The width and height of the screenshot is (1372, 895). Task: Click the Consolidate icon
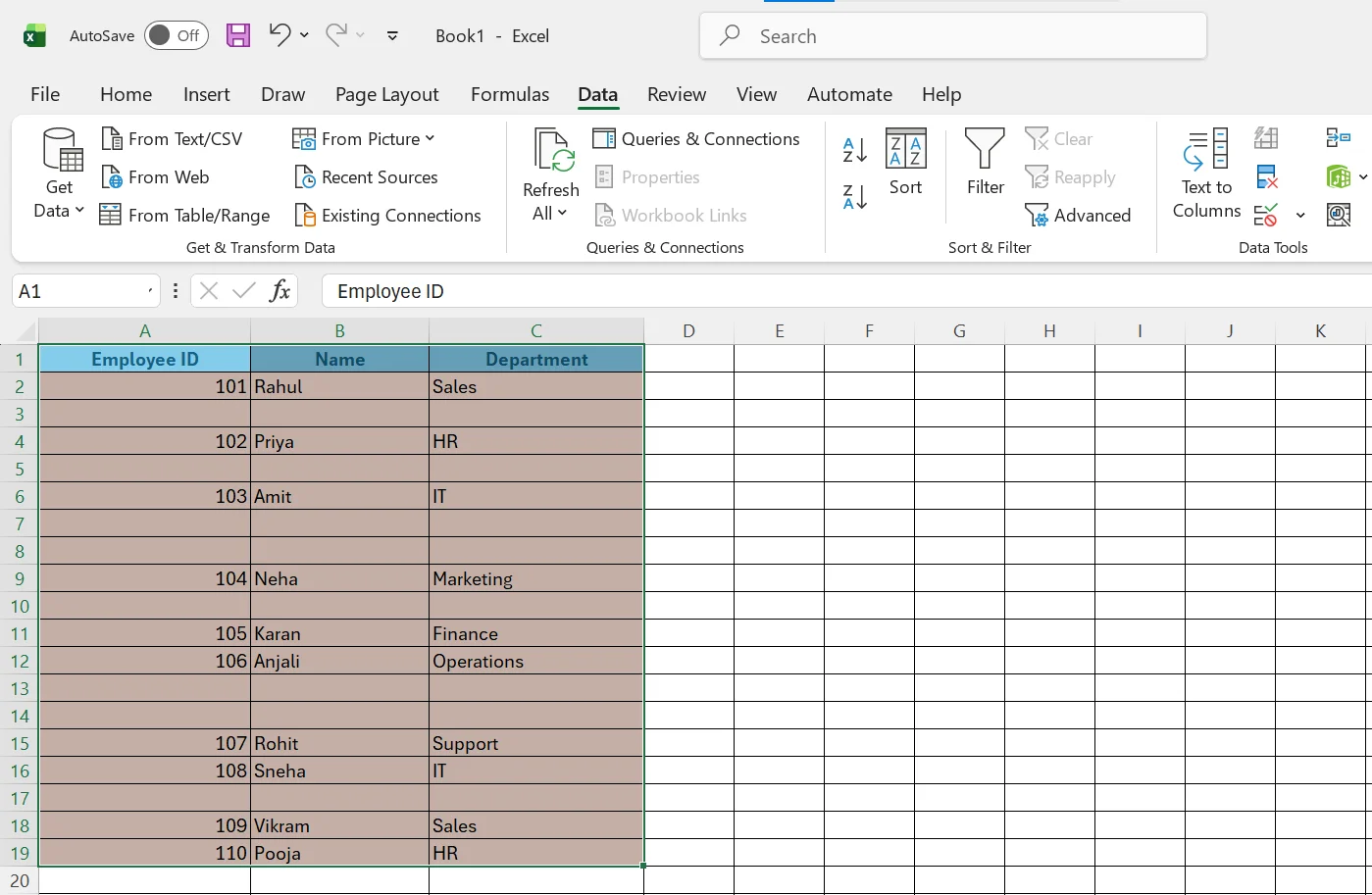pos(1339,138)
